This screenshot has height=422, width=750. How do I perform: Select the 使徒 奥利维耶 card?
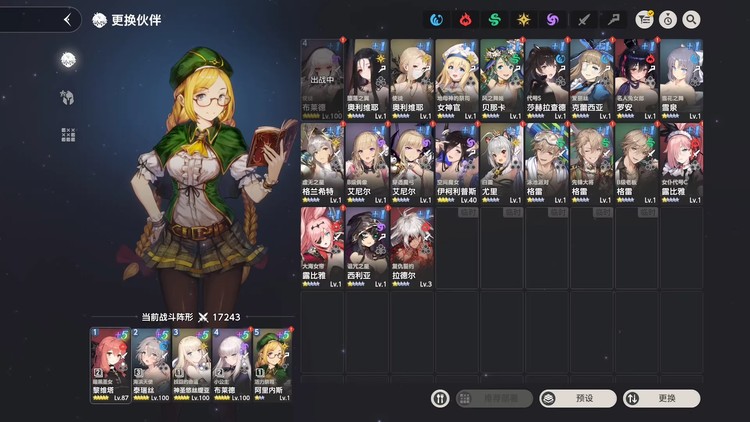(x=412, y=79)
